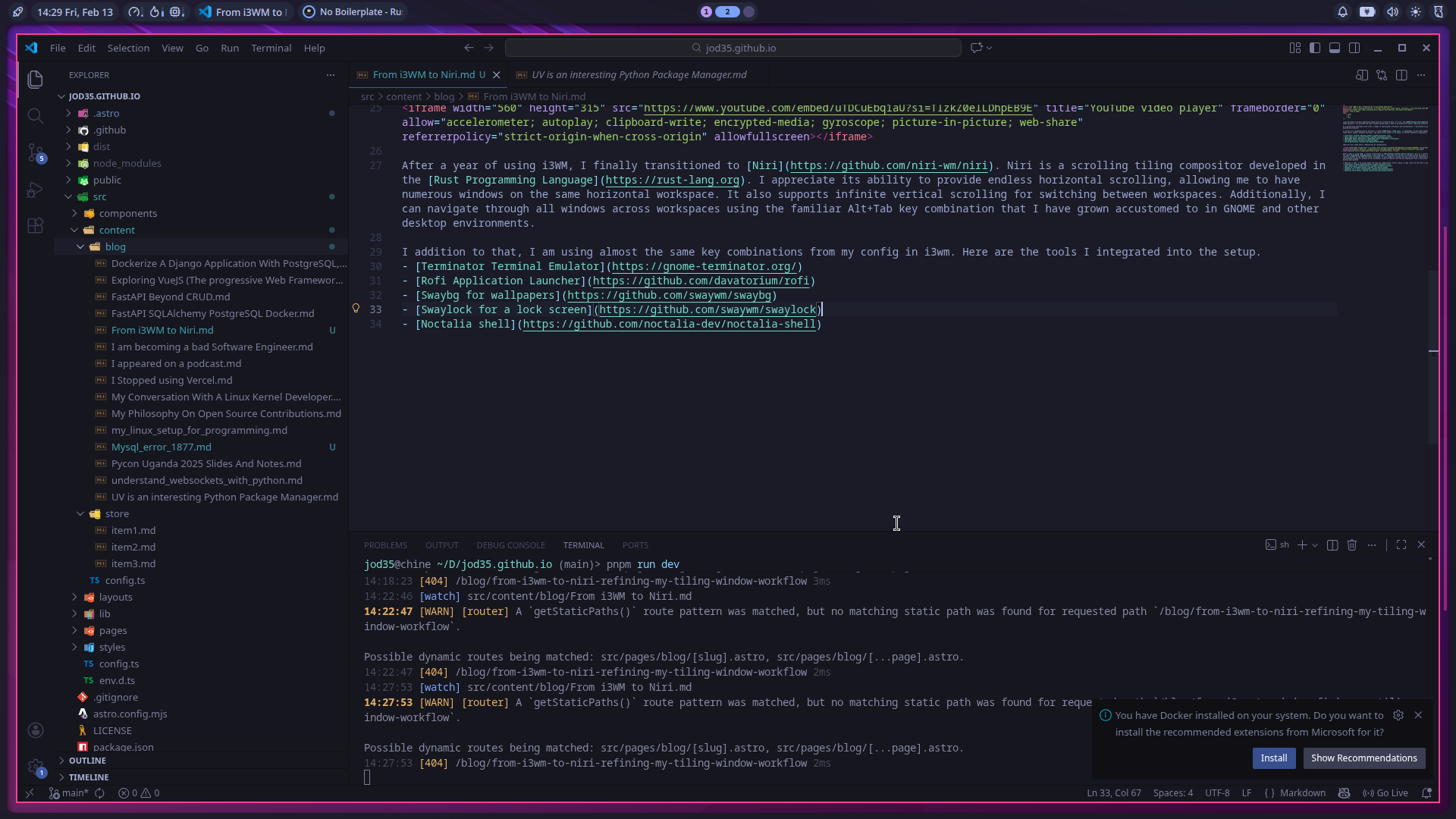1456x819 pixels.
Task: Change language mode from Markdown
Action: pyautogui.click(x=1303, y=793)
